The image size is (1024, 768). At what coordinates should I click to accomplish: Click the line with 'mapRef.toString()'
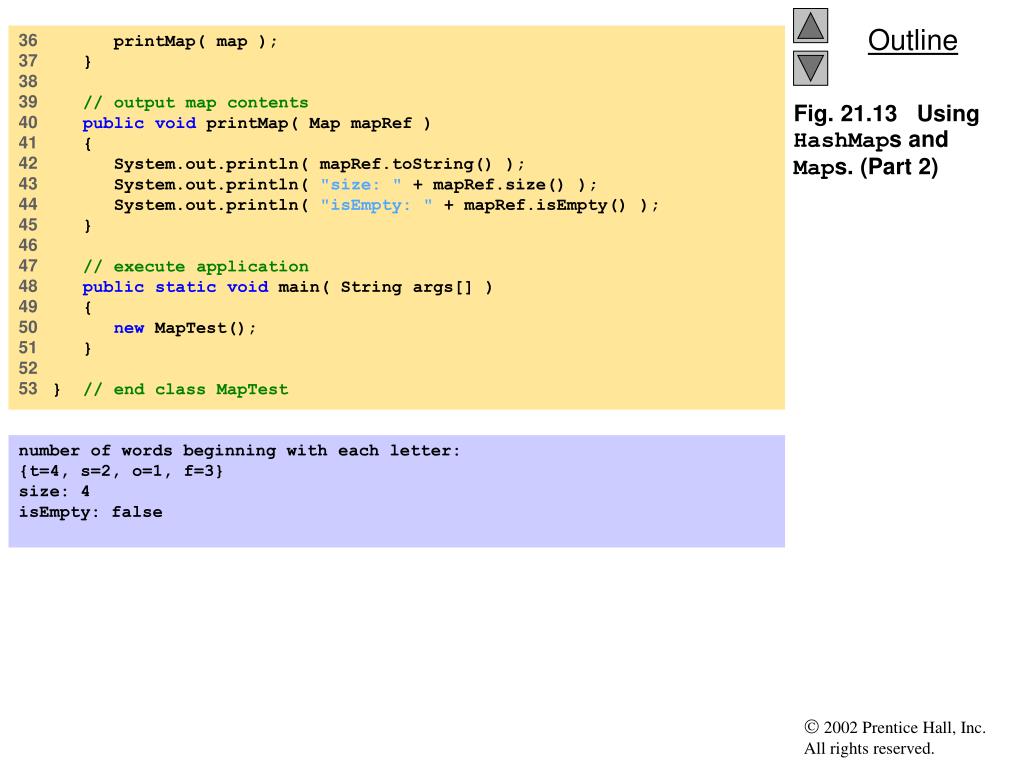pos(319,164)
